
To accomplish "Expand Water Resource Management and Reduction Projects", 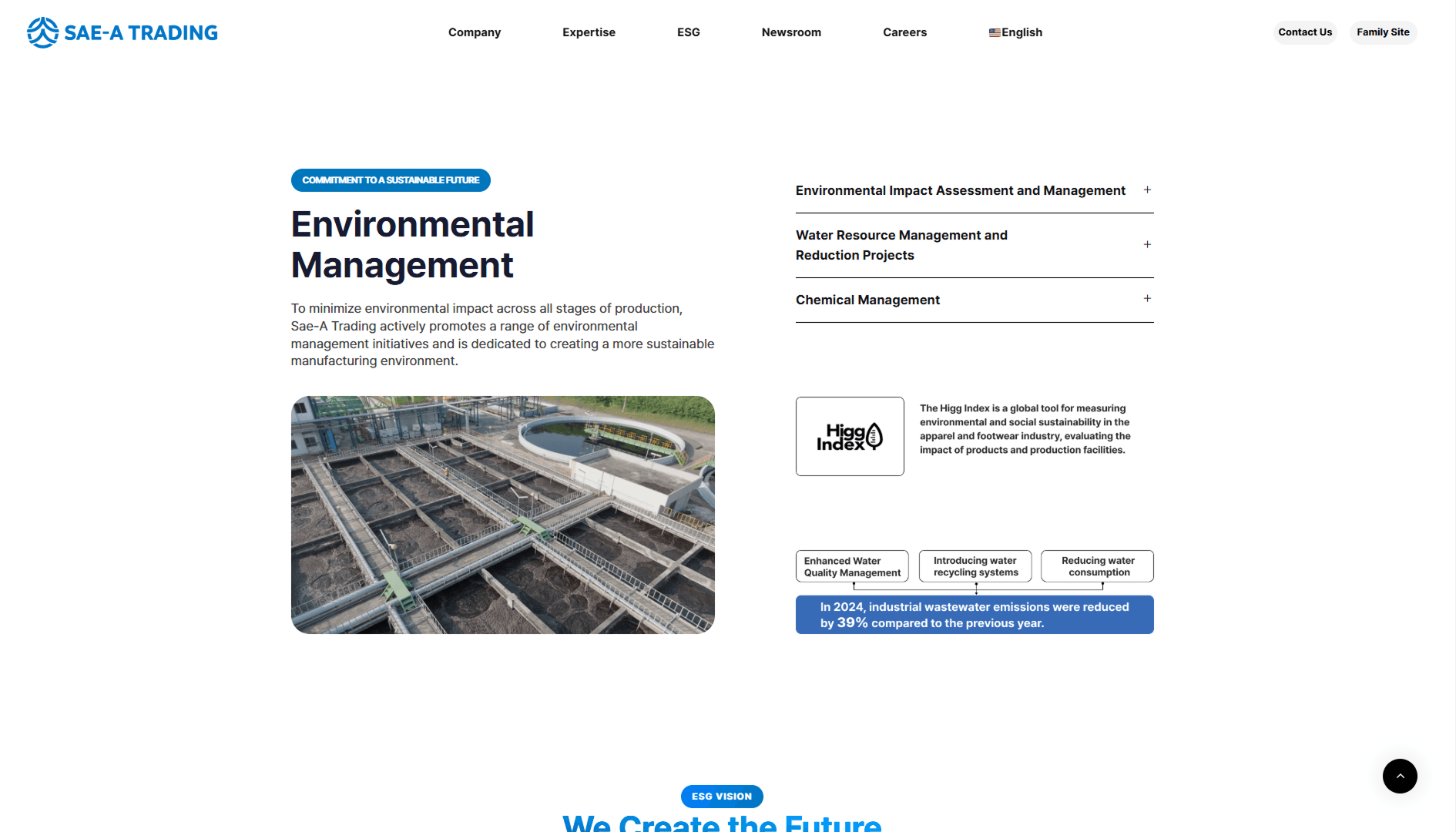I will coord(975,245).
